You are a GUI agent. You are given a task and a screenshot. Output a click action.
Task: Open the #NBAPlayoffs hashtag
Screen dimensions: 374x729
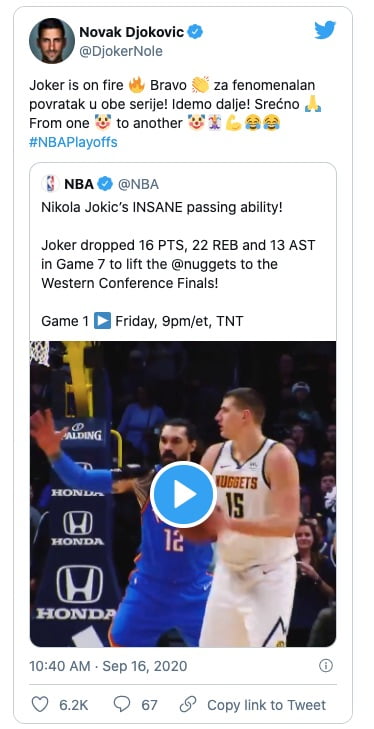click(x=73, y=142)
